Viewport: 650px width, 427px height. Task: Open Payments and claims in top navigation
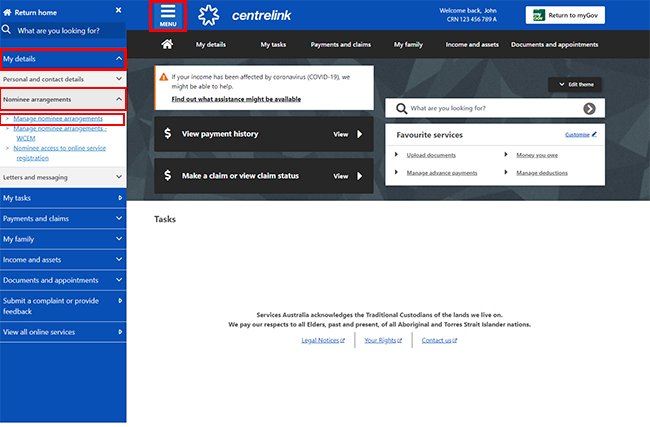coord(341,44)
